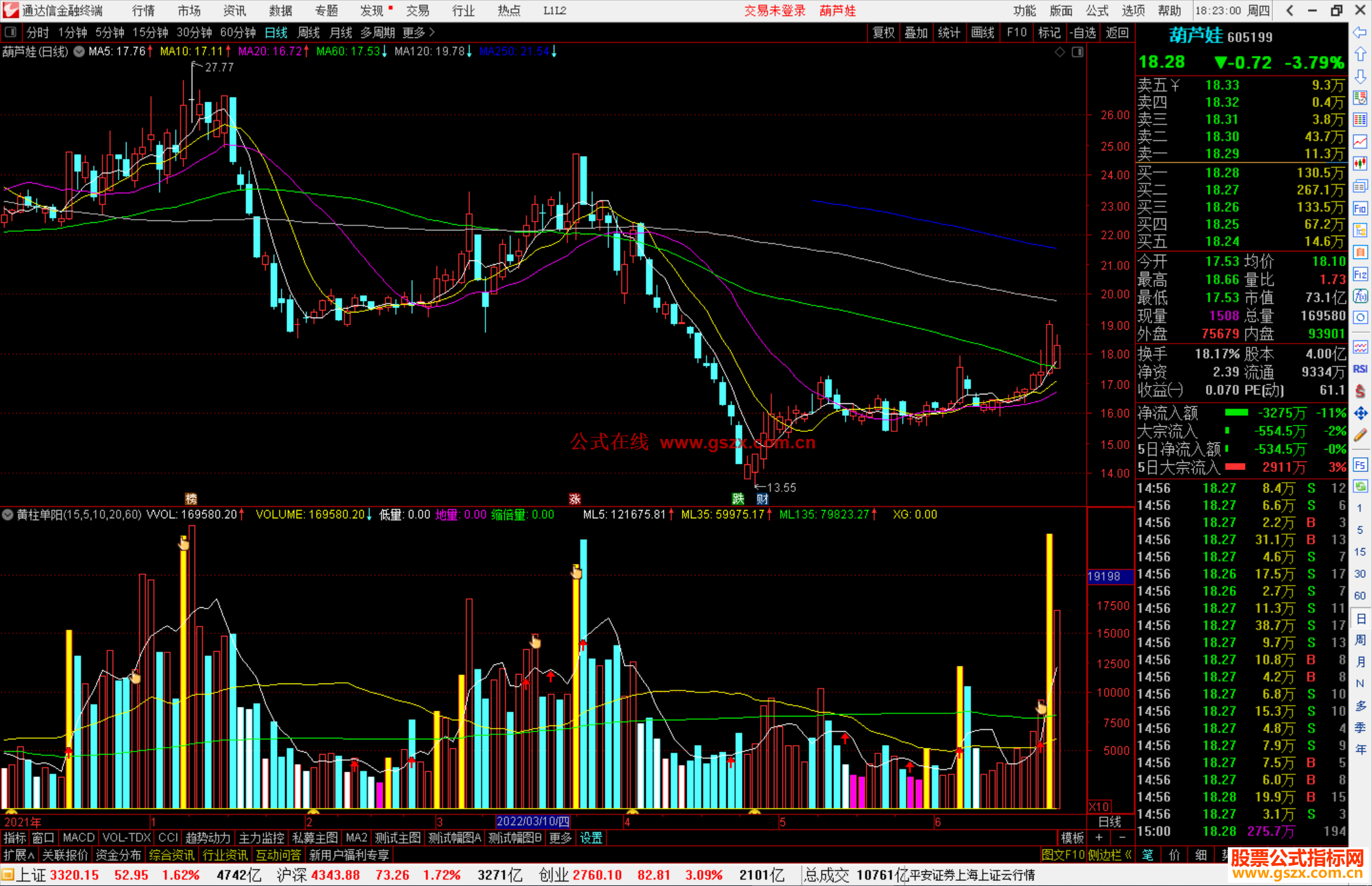Viewport: 1372px width, 886px height.
Task: Click the 叠加 overlay button
Action: tap(916, 32)
